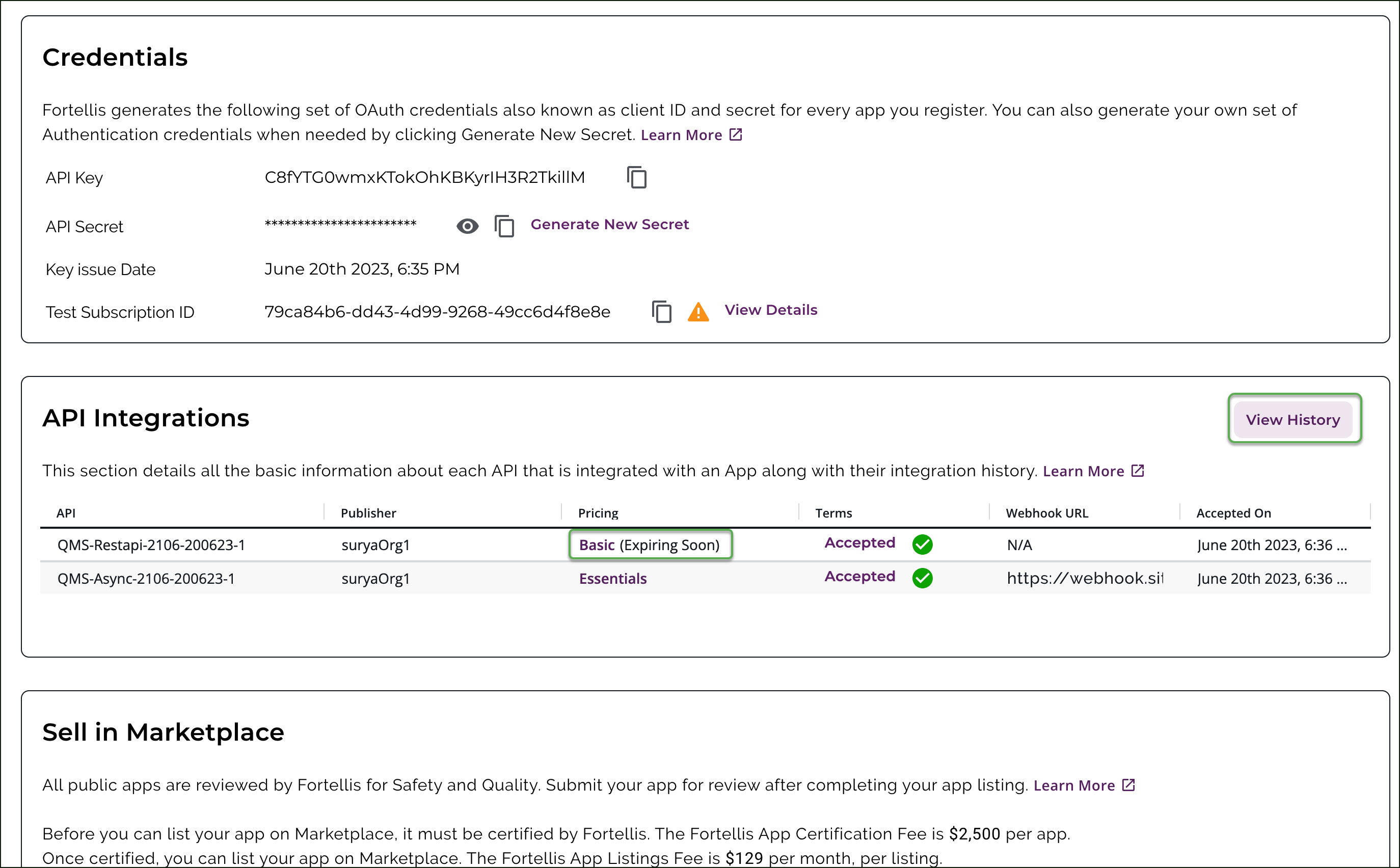This screenshot has height=868, width=1400.
Task: Open the Essentials pricing link
Action: pos(612,578)
